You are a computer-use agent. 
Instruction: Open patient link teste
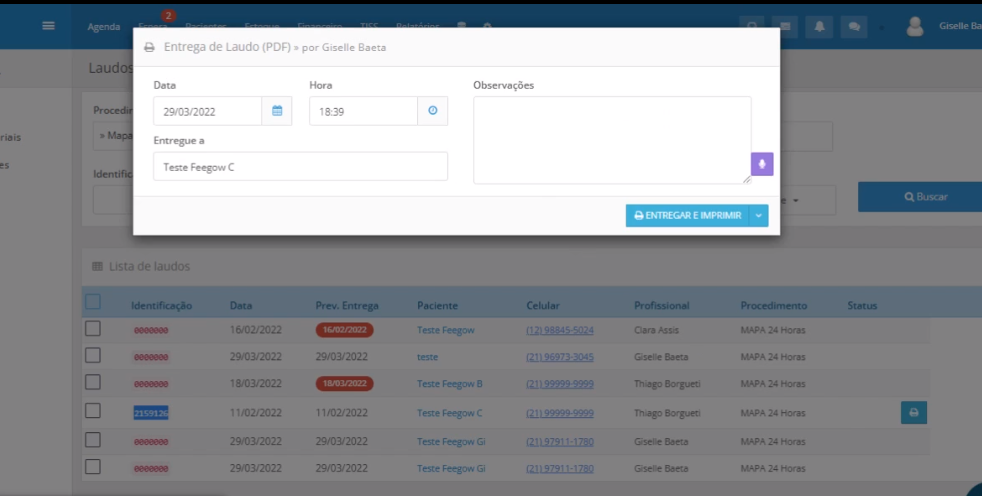[428, 357]
